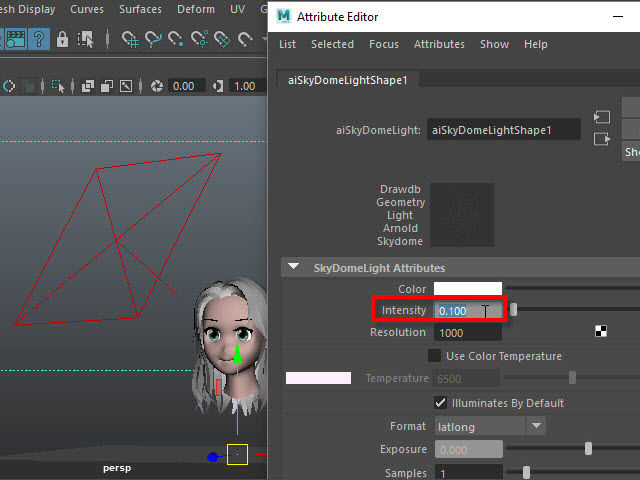
Task: Collapse the SkyDomeLight Attributes section
Action: coord(294,268)
